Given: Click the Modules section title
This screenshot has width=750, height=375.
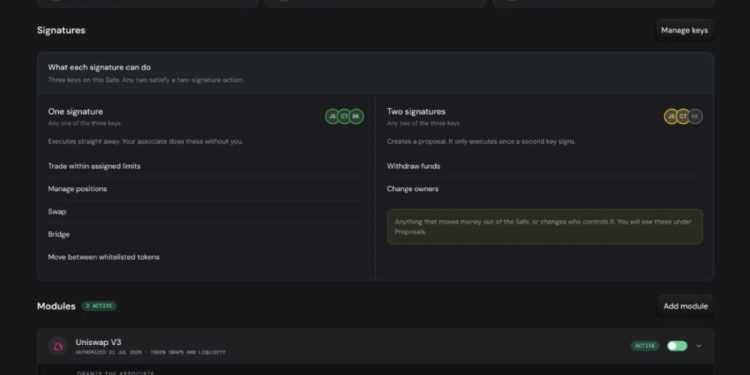Looking at the screenshot, I should [x=56, y=306].
